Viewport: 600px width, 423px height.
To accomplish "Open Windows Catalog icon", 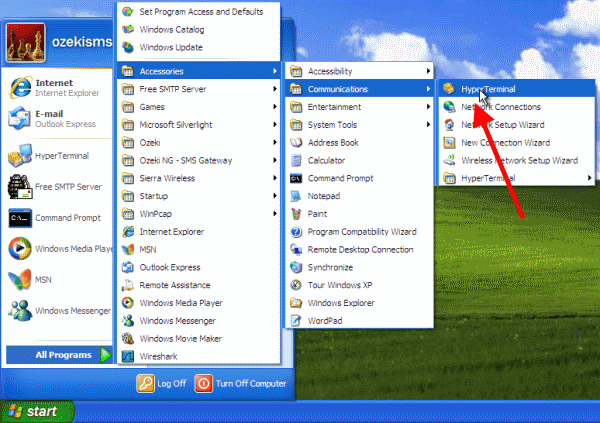I will coord(128,29).
